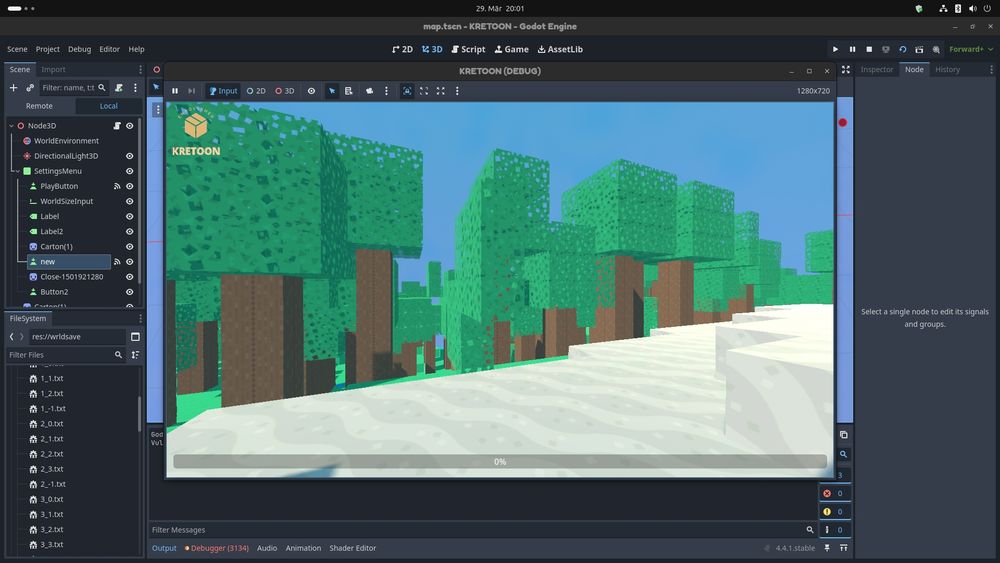Screen dimensions: 1000x563
Task: Click the signal icon beside the new node
Action: [x=117, y=261]
